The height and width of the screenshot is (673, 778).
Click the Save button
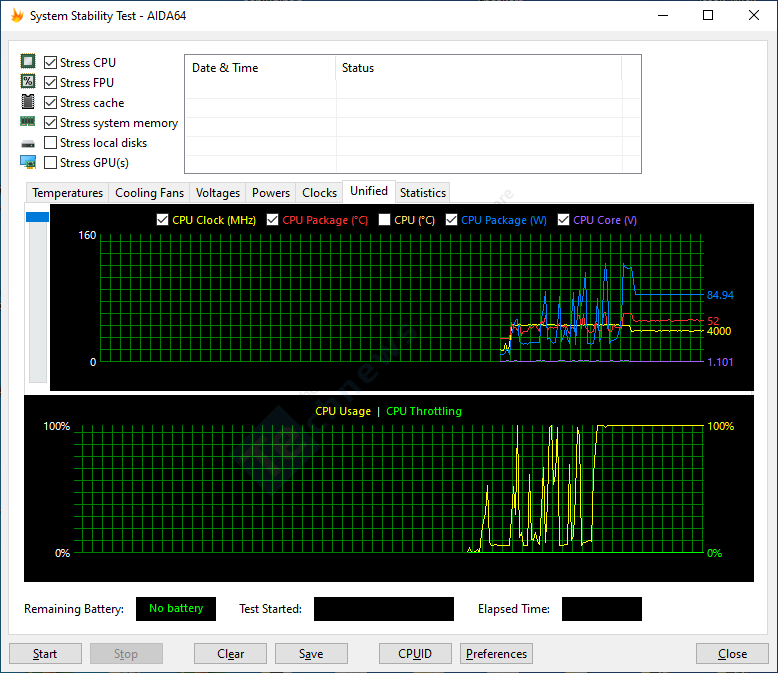[x=311, y=654]
